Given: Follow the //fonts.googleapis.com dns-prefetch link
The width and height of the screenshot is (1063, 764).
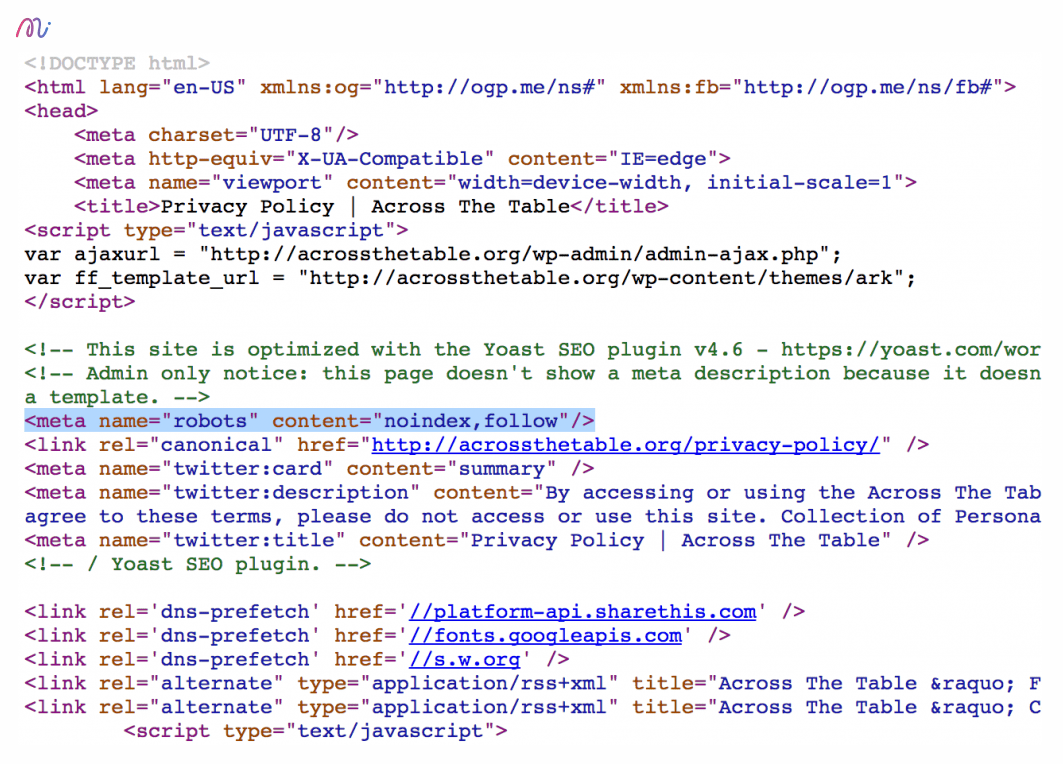Looking at the screenshot, I should pos(545,635).
